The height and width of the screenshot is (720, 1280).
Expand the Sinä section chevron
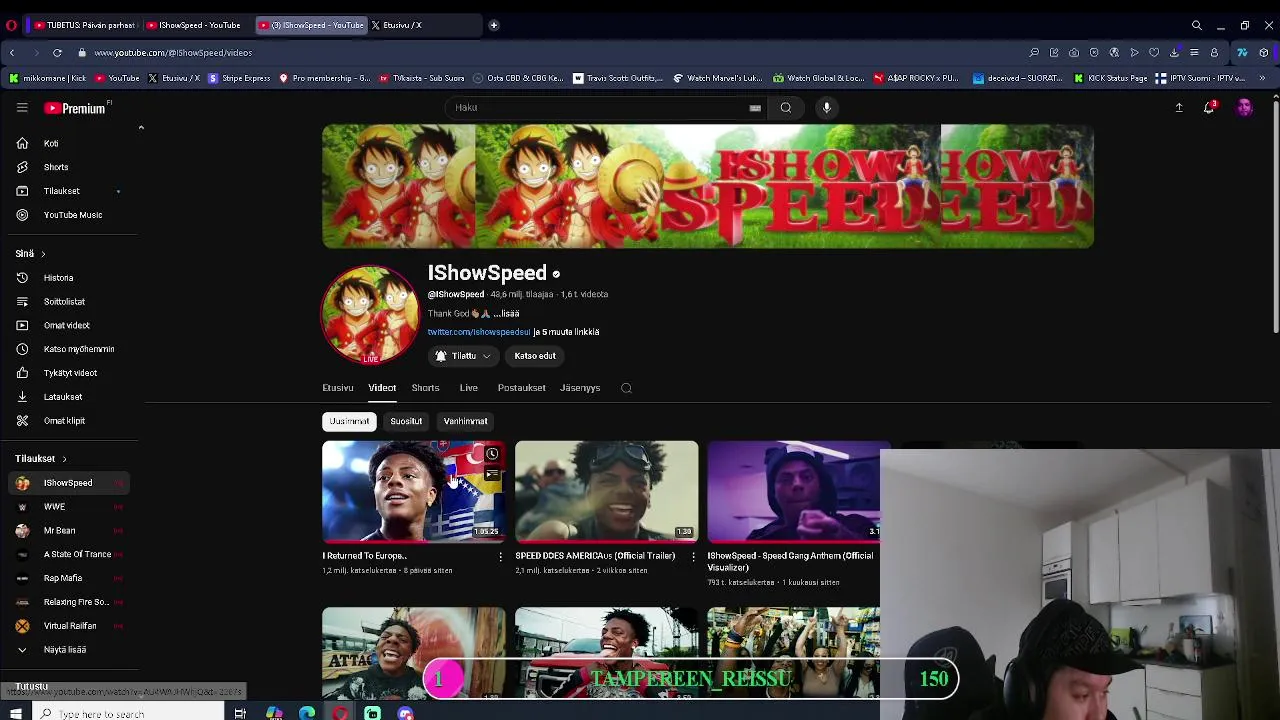tap(43, 254)
